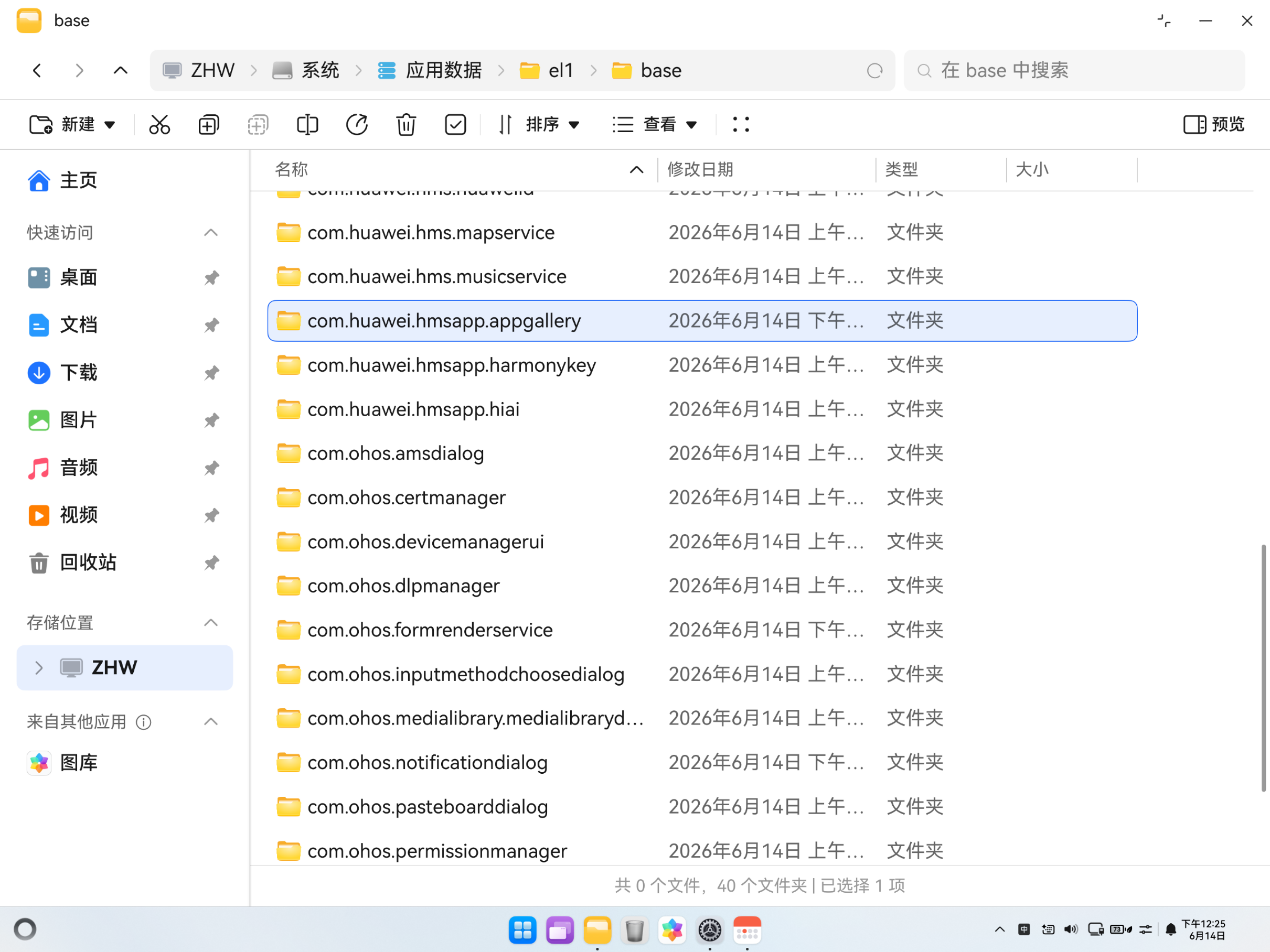The height and width of the screenshot is (952, 1270).
Task: Open the trash bin in the dock
Action: click(x=635, y=930)
